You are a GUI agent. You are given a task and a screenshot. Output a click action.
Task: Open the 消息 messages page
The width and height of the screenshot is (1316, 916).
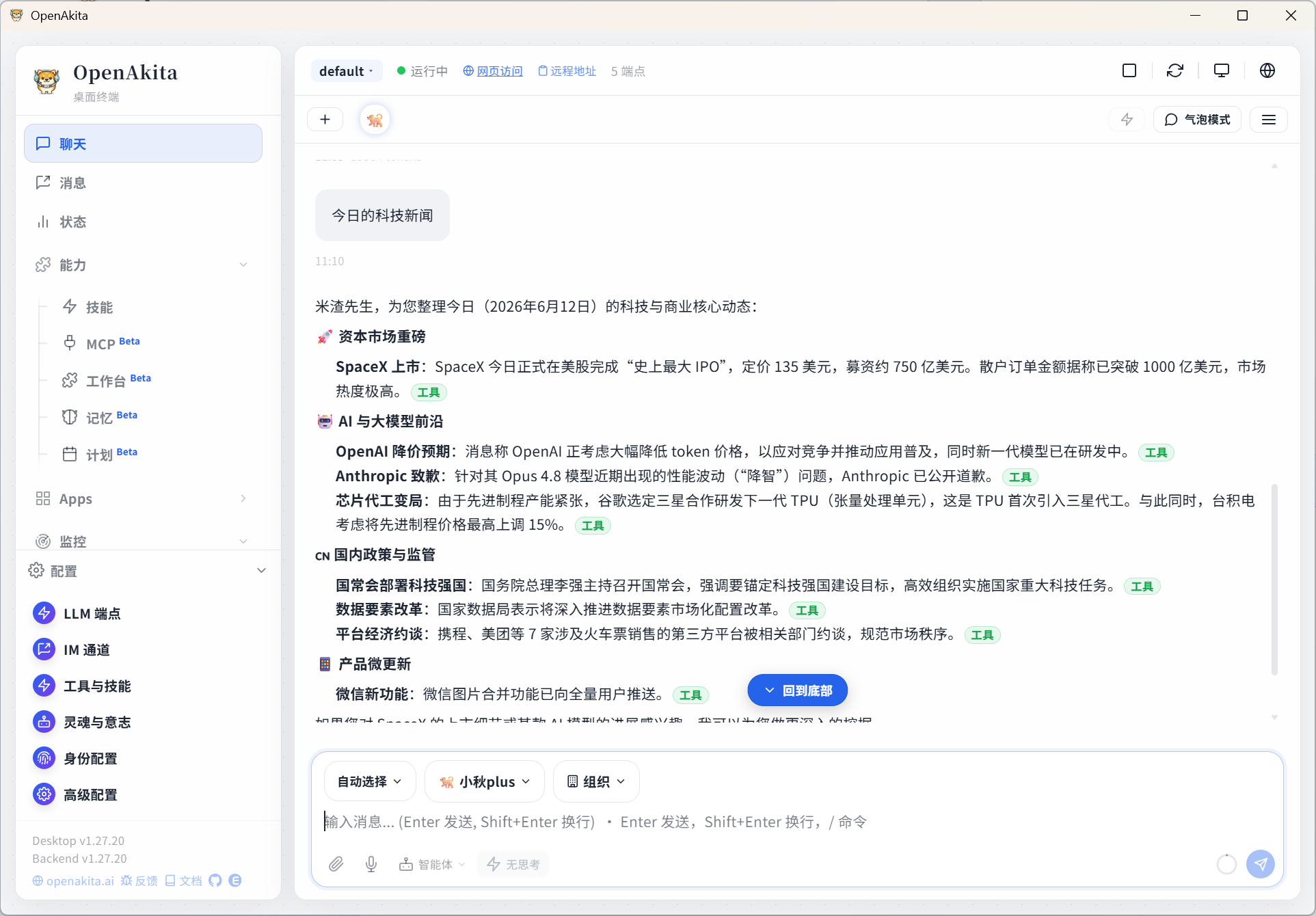[x=143, y=183]
